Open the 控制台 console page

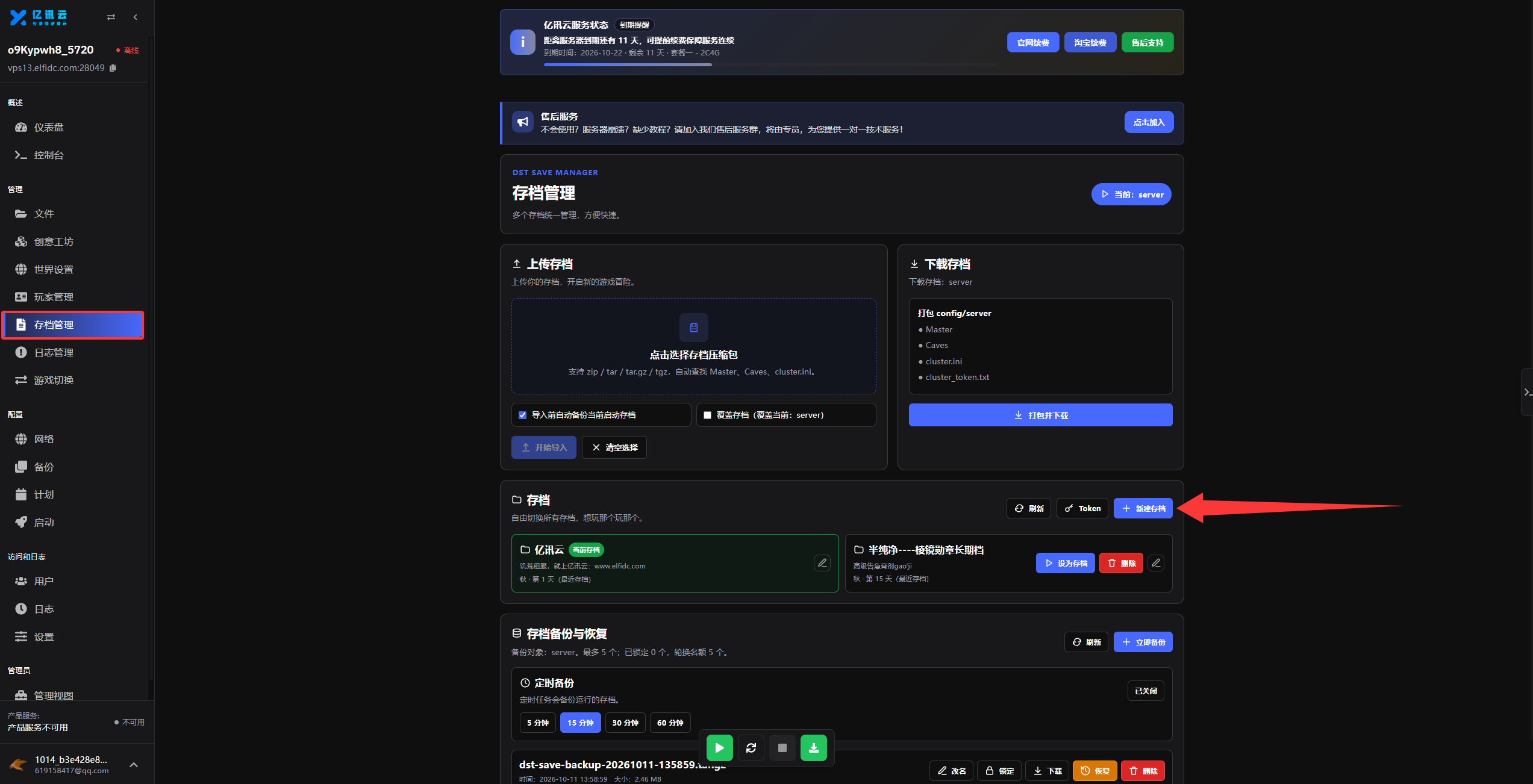click(x=72, y=155)
